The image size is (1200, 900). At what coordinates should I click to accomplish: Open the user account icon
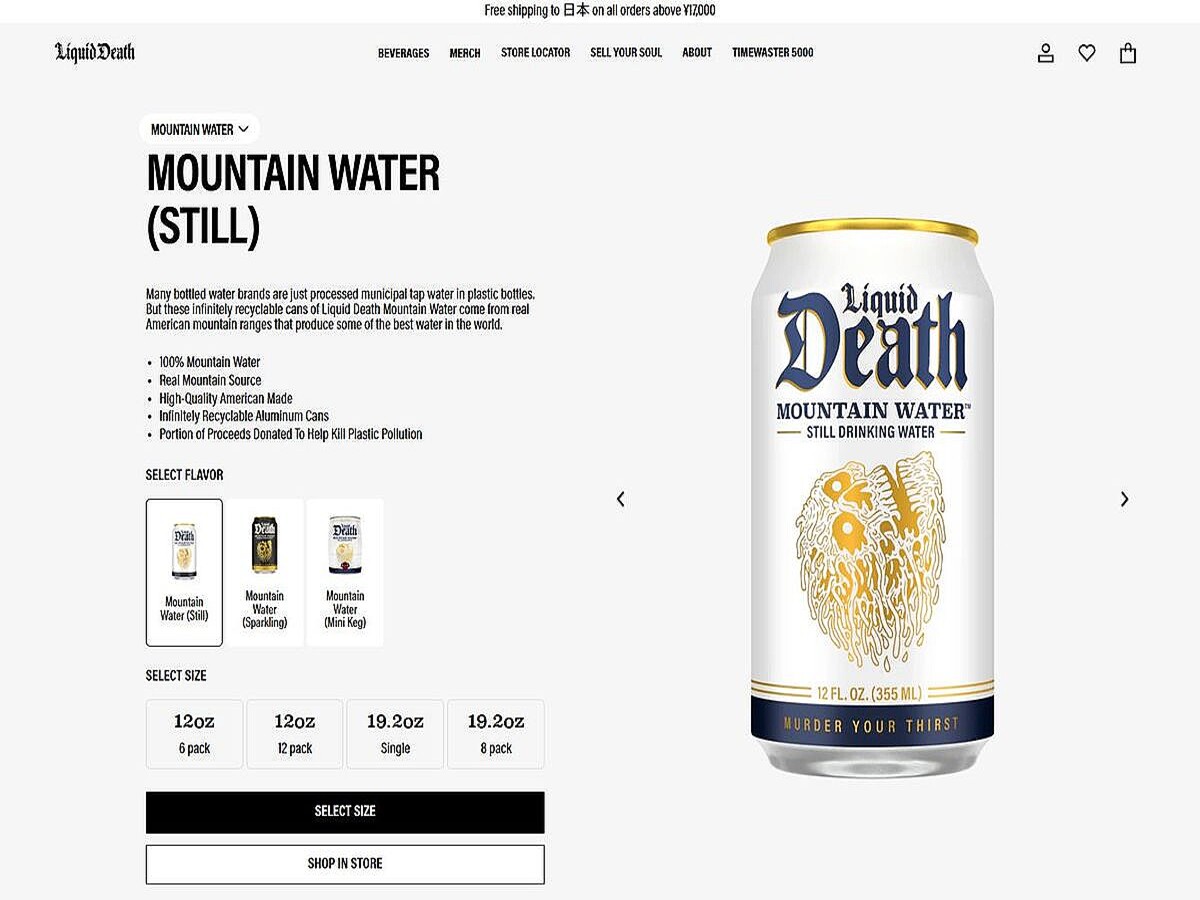1046,53
